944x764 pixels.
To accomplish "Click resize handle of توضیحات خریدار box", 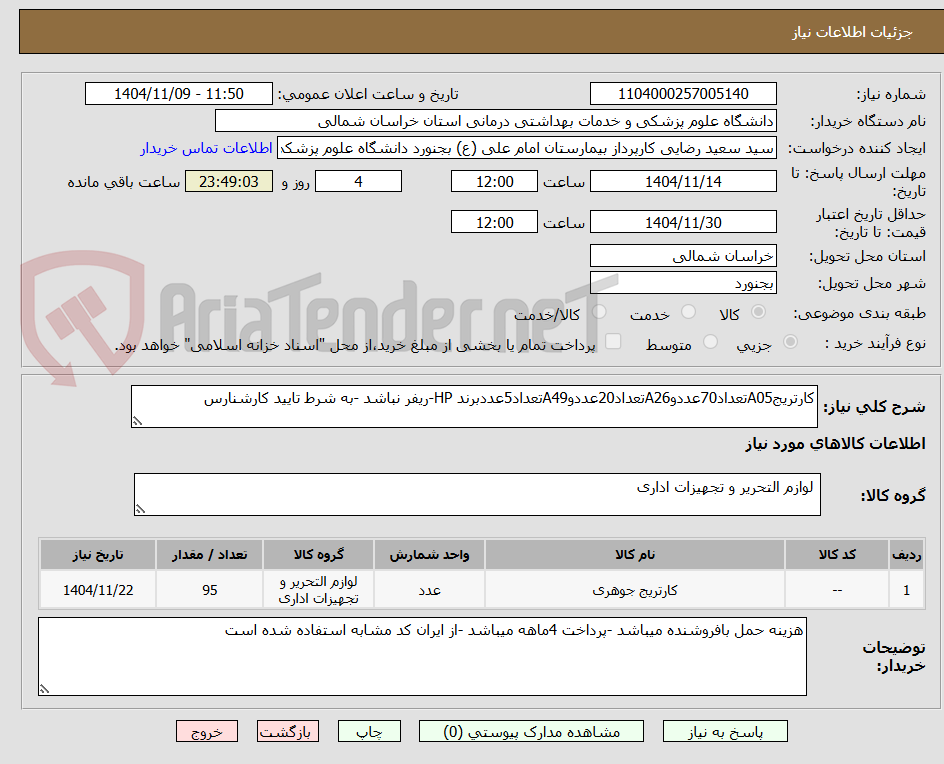I will point(44,689).
